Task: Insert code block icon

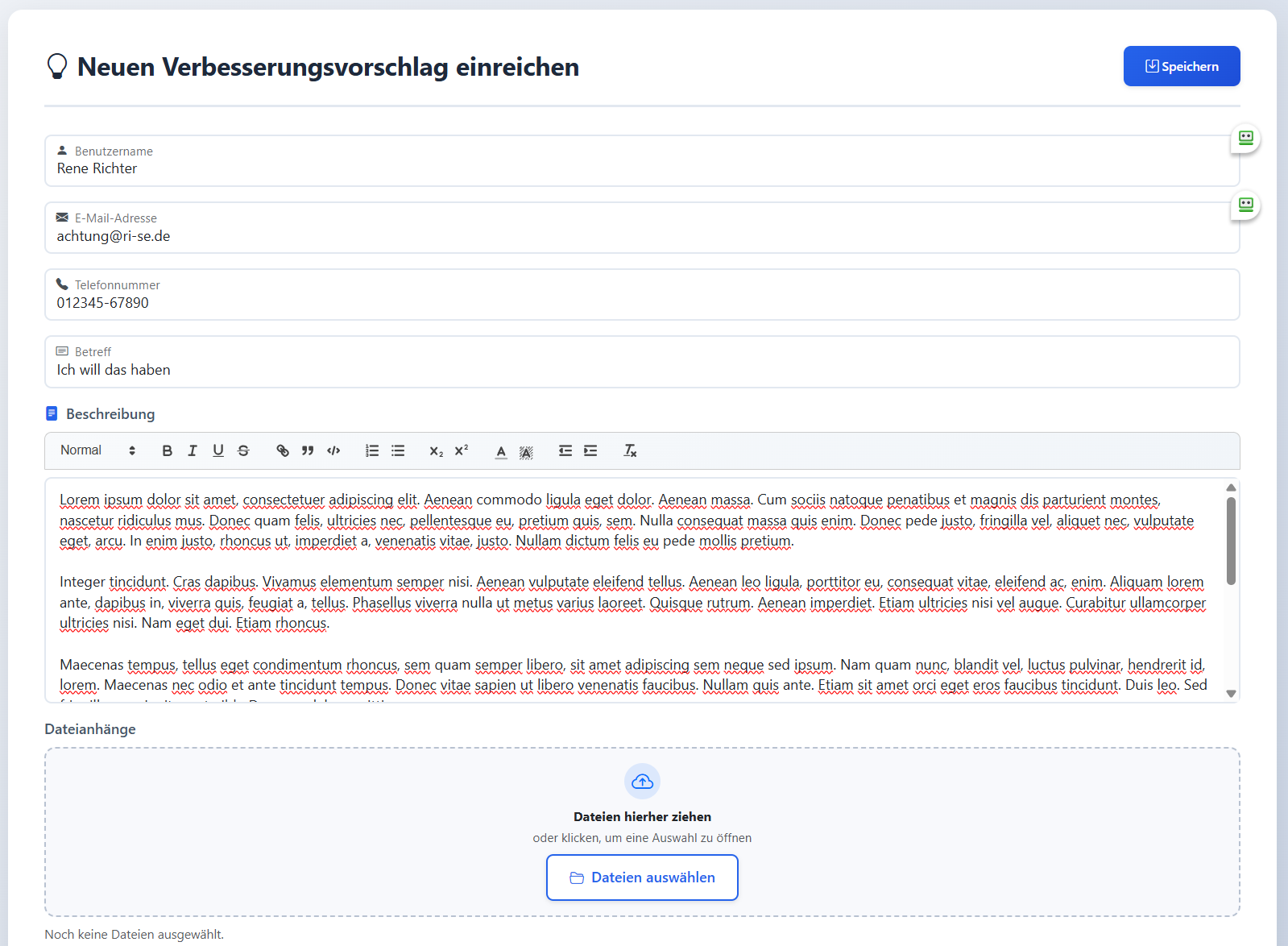Action: [333, 450]
